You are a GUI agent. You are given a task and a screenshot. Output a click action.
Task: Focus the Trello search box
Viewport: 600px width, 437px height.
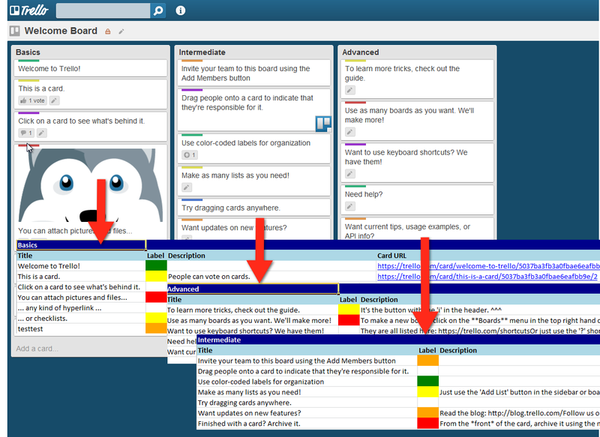(103, 11)
